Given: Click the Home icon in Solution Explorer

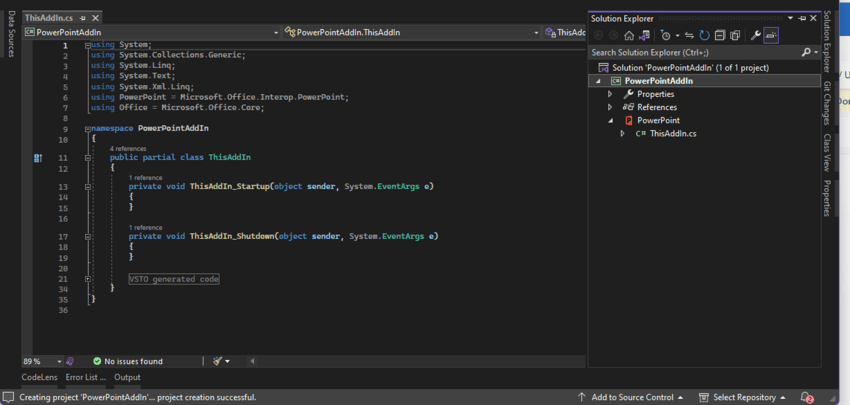Looking at the screenshot, I should [x=629, y=35].
